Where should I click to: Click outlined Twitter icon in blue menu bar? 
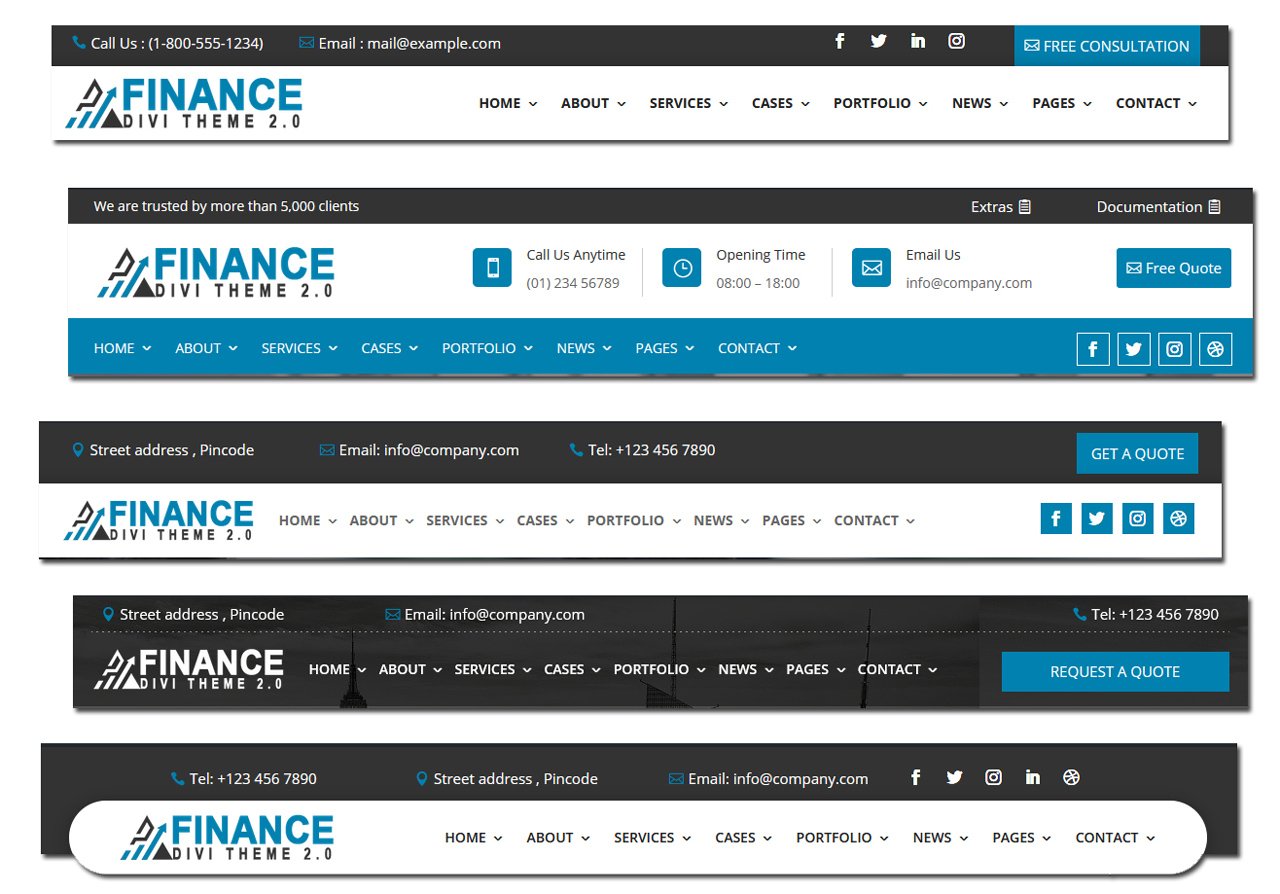click(1134, 349)
